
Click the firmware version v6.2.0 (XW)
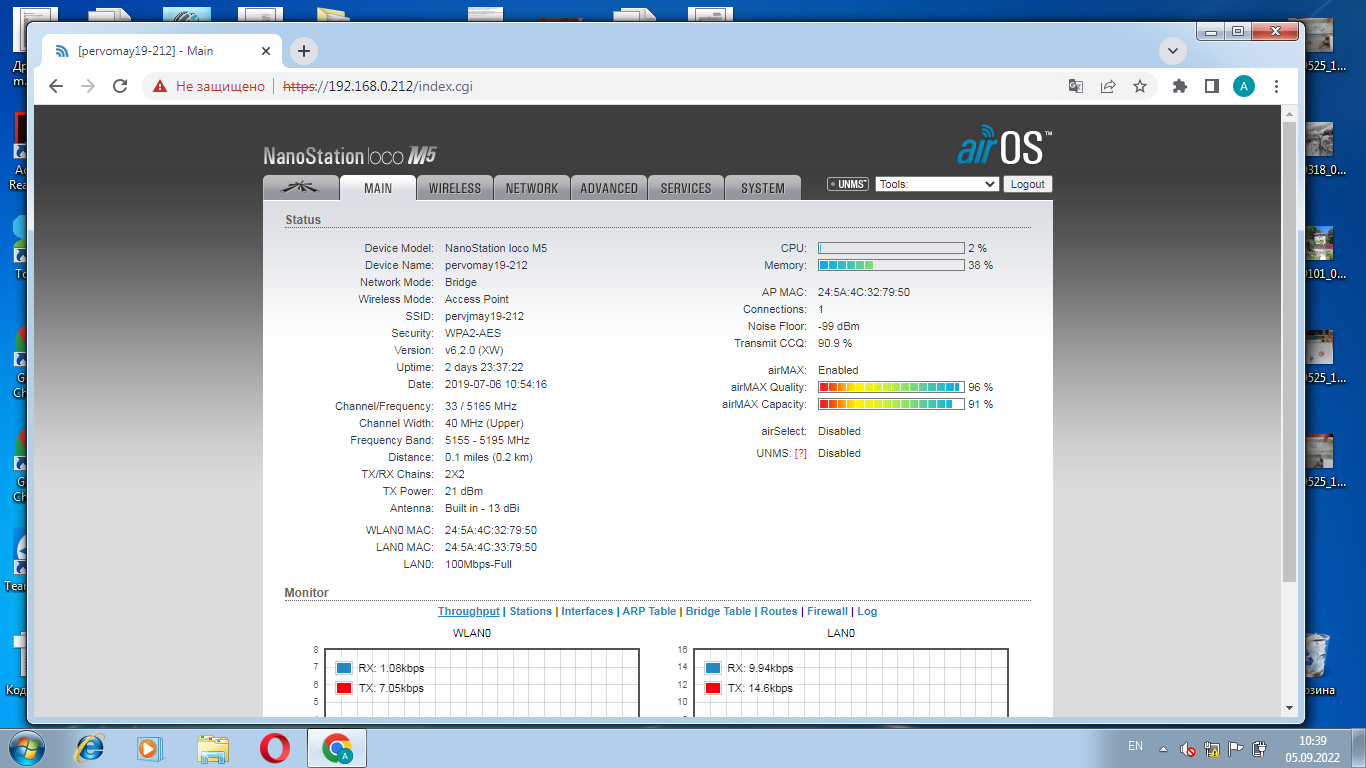point(474,351)
